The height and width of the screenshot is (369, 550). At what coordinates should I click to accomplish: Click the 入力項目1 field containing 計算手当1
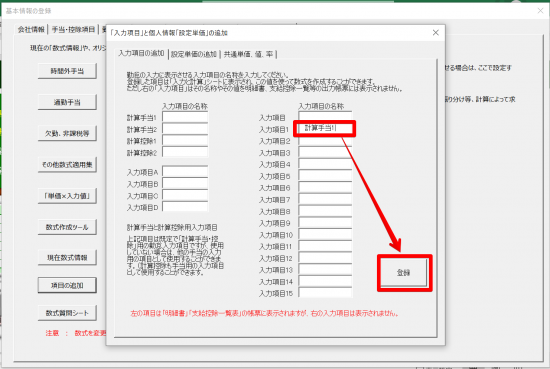tap(325, 128)
